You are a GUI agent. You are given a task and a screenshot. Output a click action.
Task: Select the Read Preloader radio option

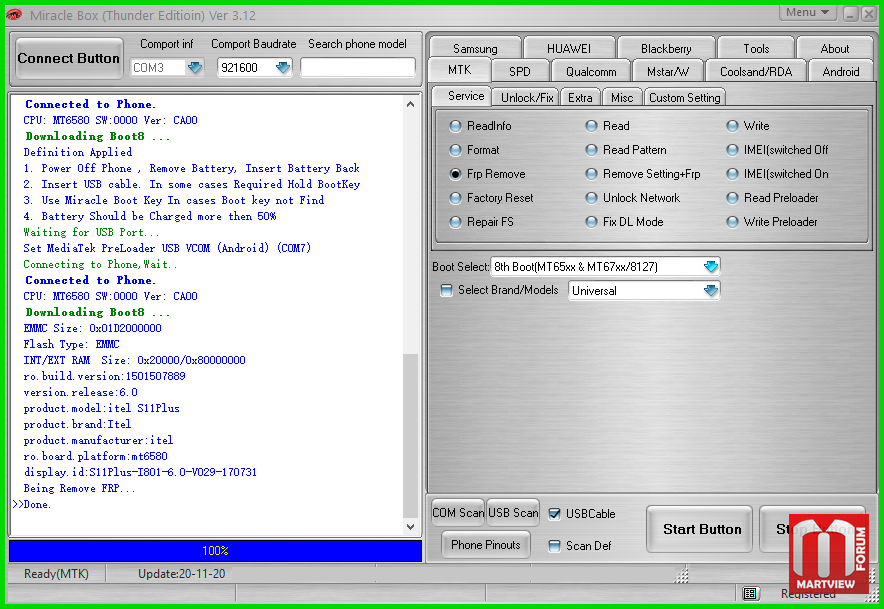[x=732, y=198]
